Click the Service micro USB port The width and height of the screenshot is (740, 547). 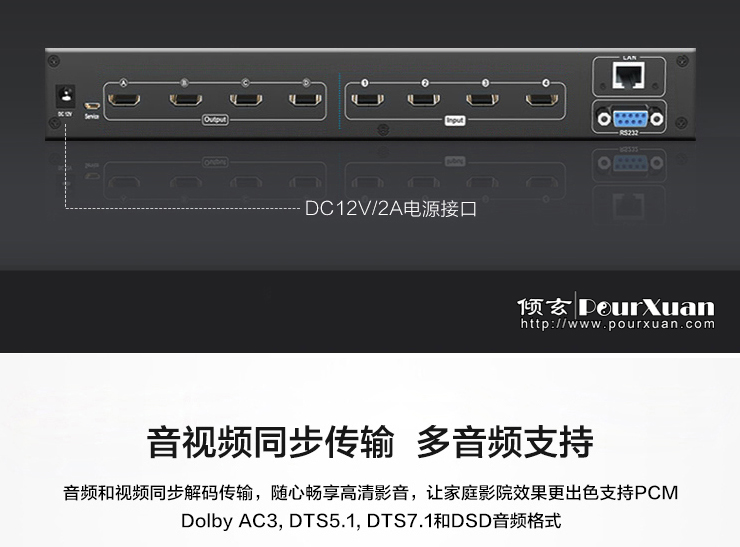tap(92, 106)
